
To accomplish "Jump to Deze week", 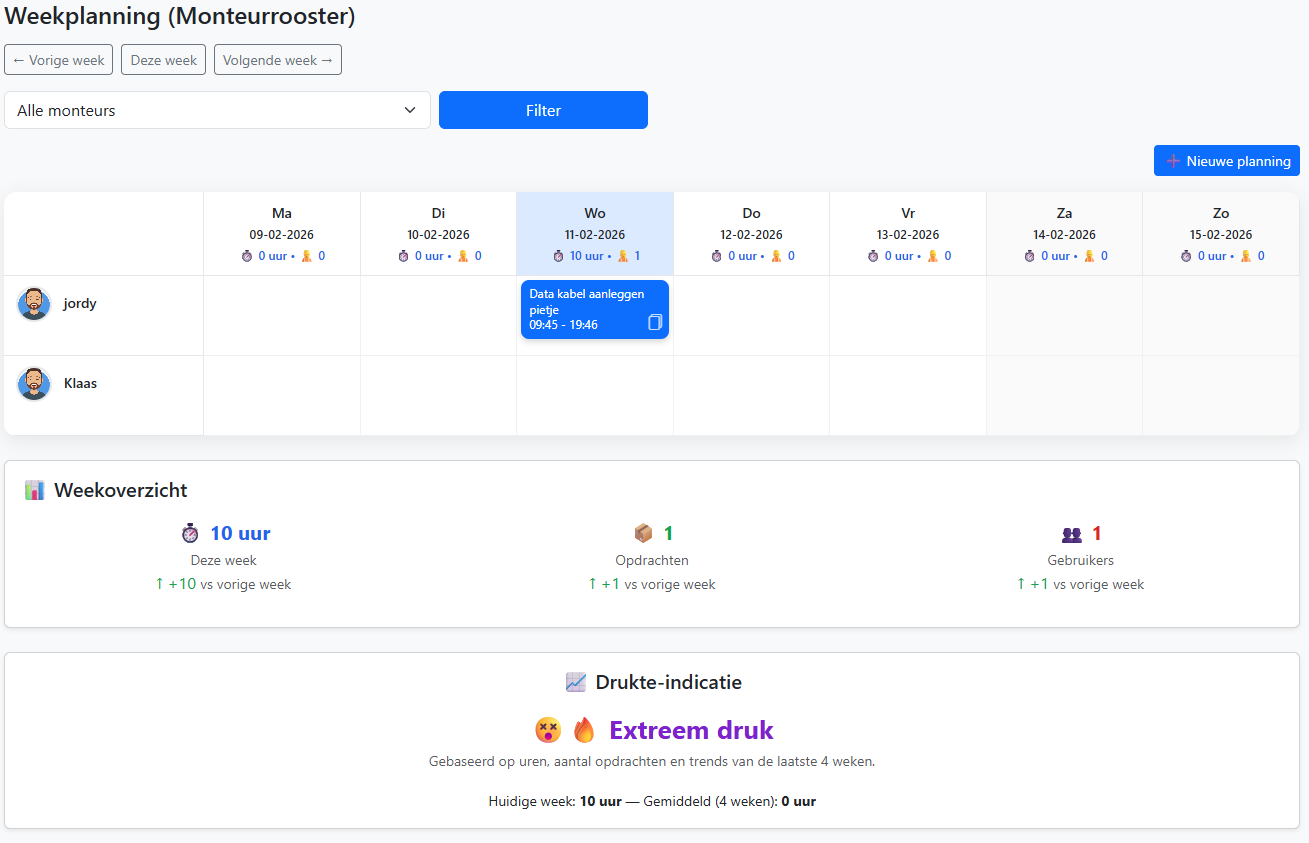I will (x=164, y=60).
